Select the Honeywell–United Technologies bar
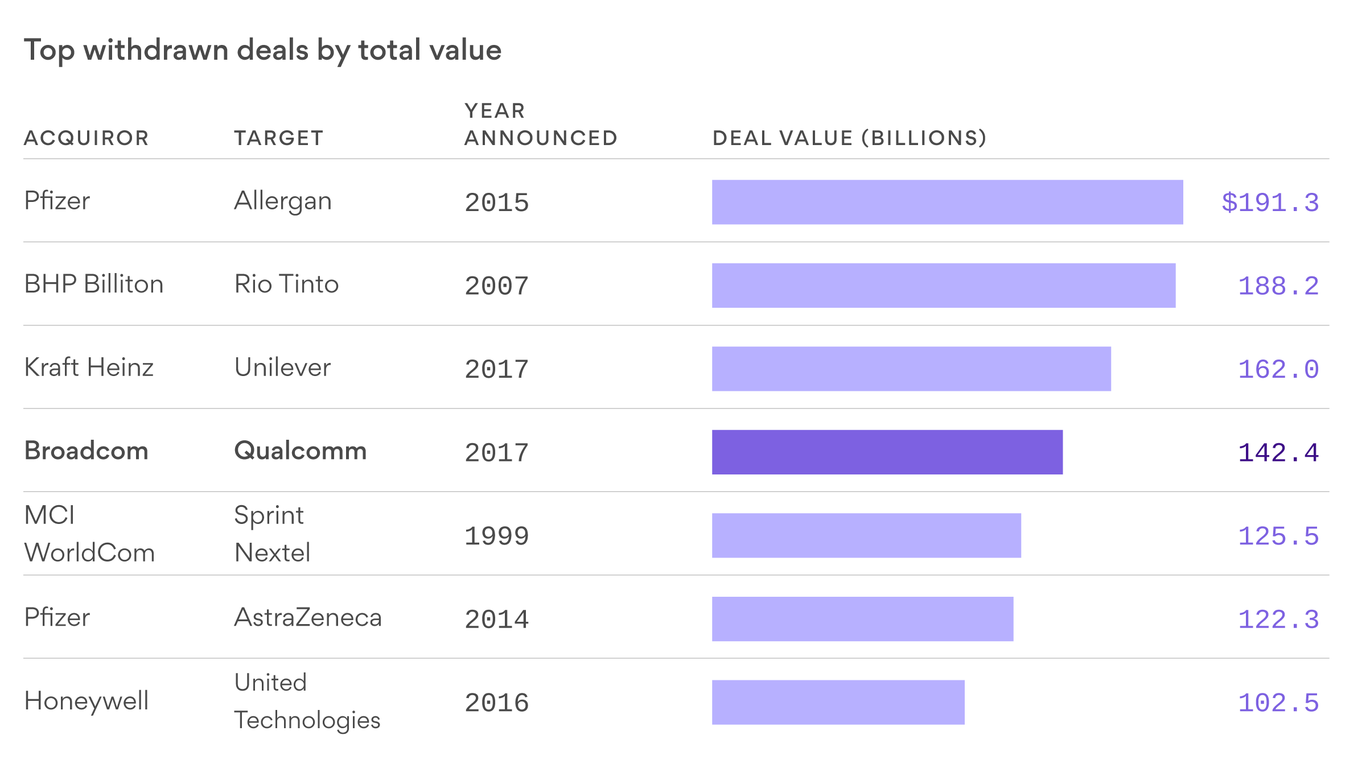The width and height of the screenshot is (1366, 768). (838, 702)
